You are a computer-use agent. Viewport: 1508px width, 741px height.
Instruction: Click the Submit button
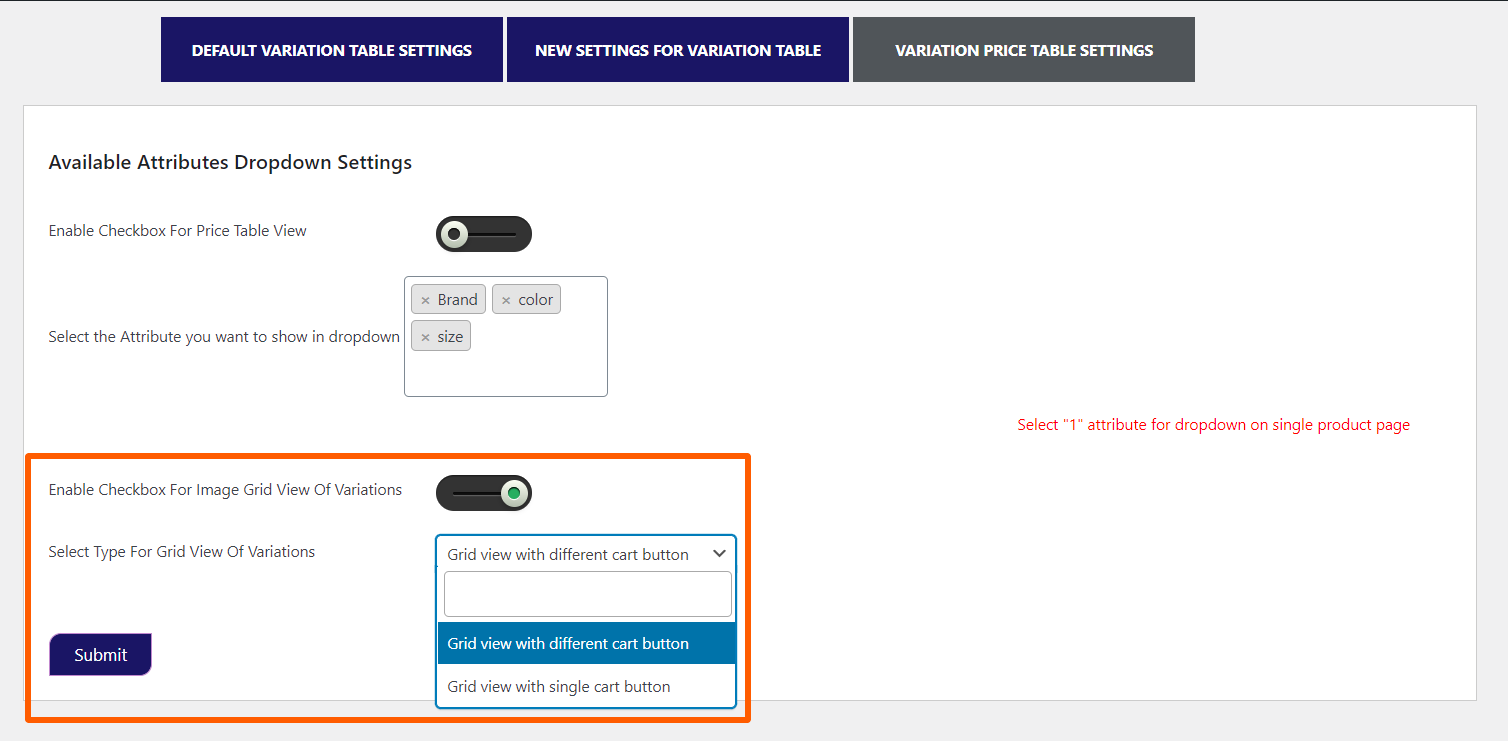point(100,654)
